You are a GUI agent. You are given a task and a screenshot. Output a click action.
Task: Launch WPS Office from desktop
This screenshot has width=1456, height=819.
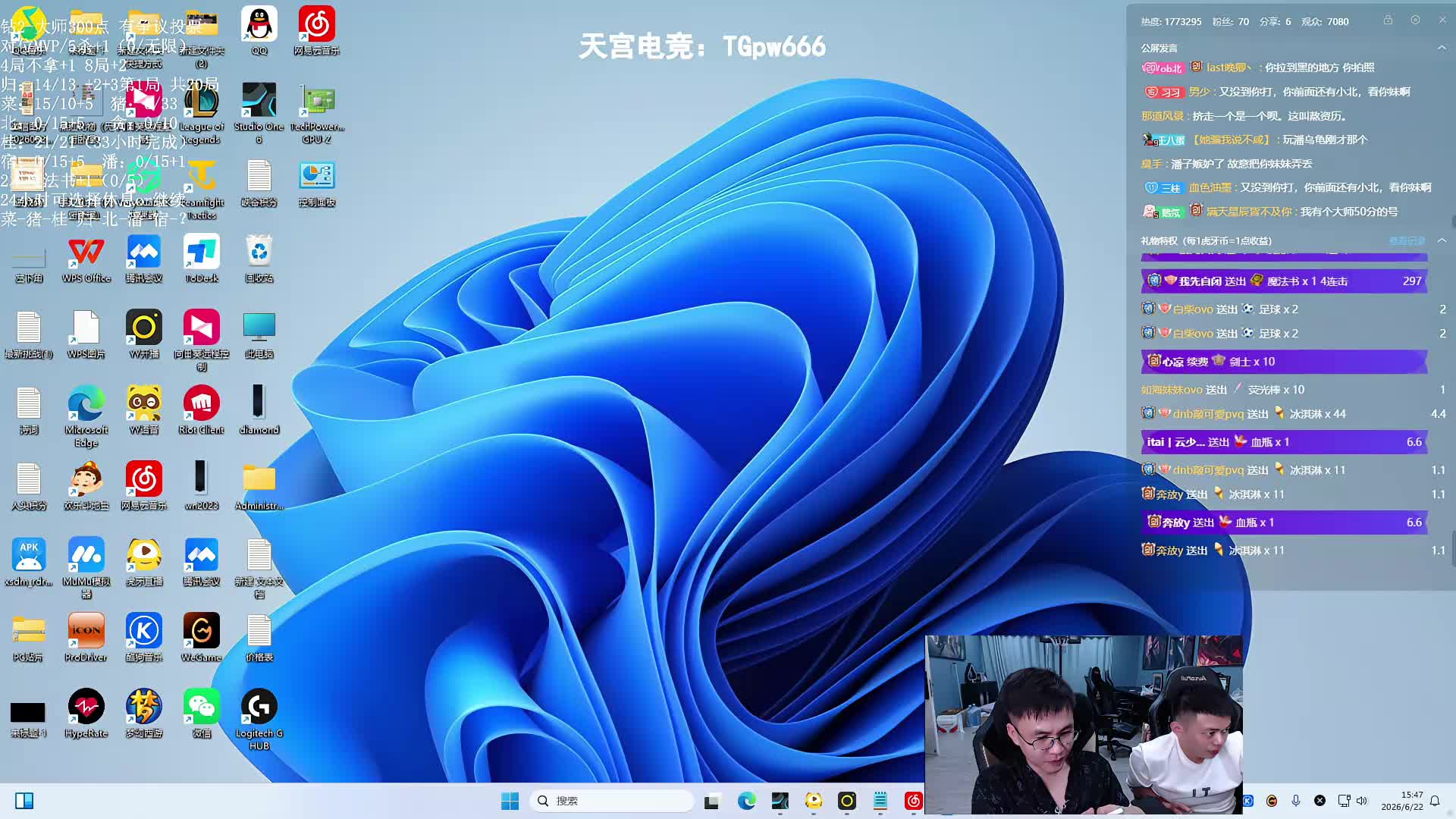pyautogui.click(x=86, y=258)
